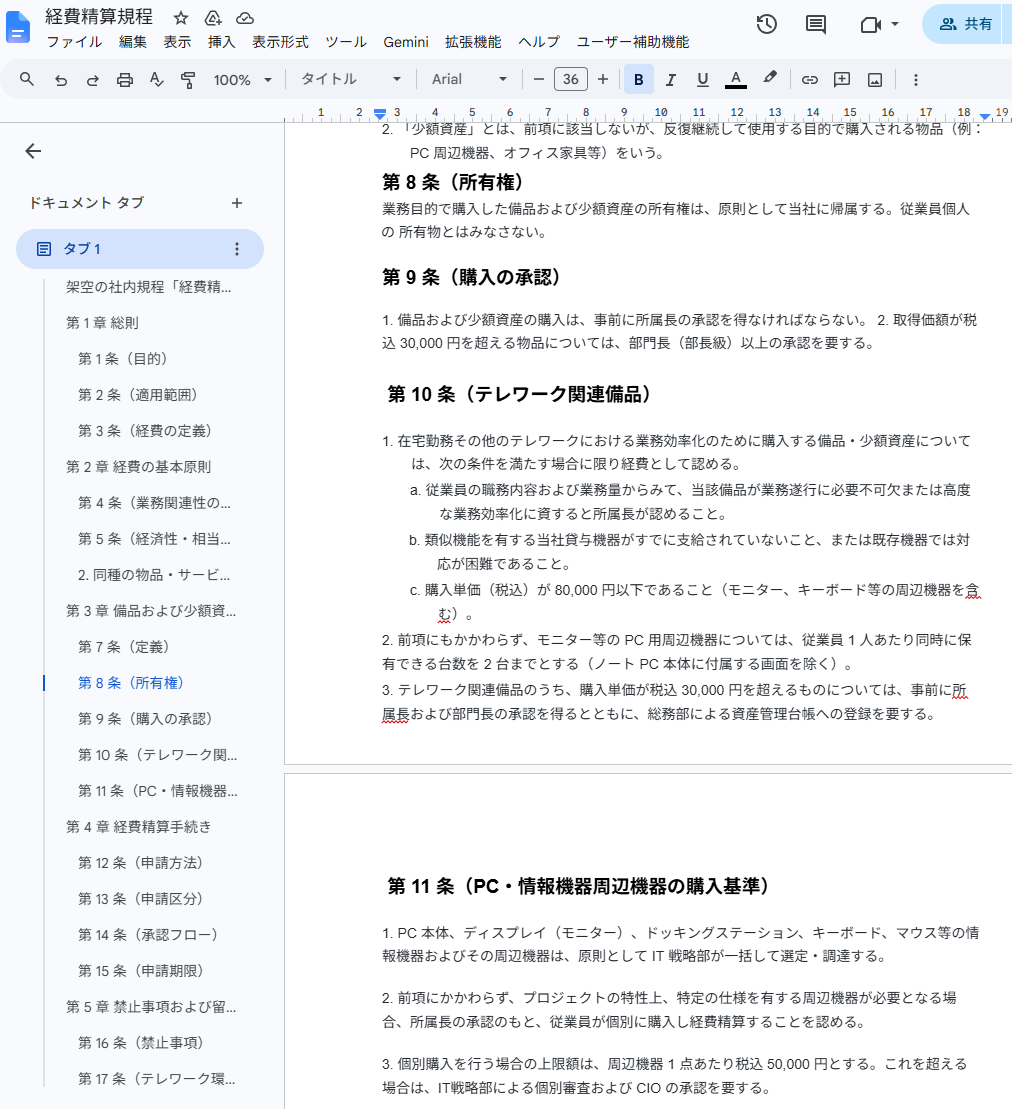Start a Meet call camera icon

(871, 25)
